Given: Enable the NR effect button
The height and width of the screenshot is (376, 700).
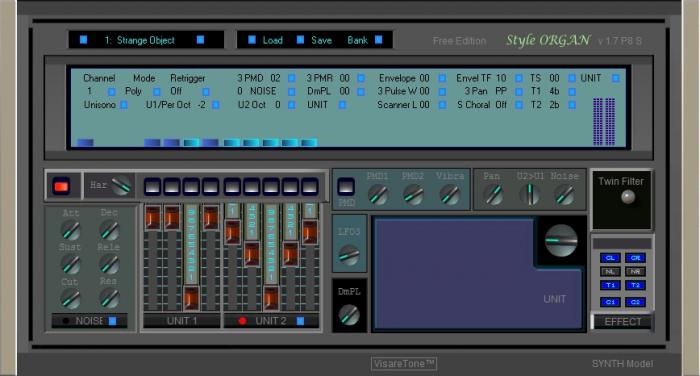Looking at the screenshot, I should 635,272.
